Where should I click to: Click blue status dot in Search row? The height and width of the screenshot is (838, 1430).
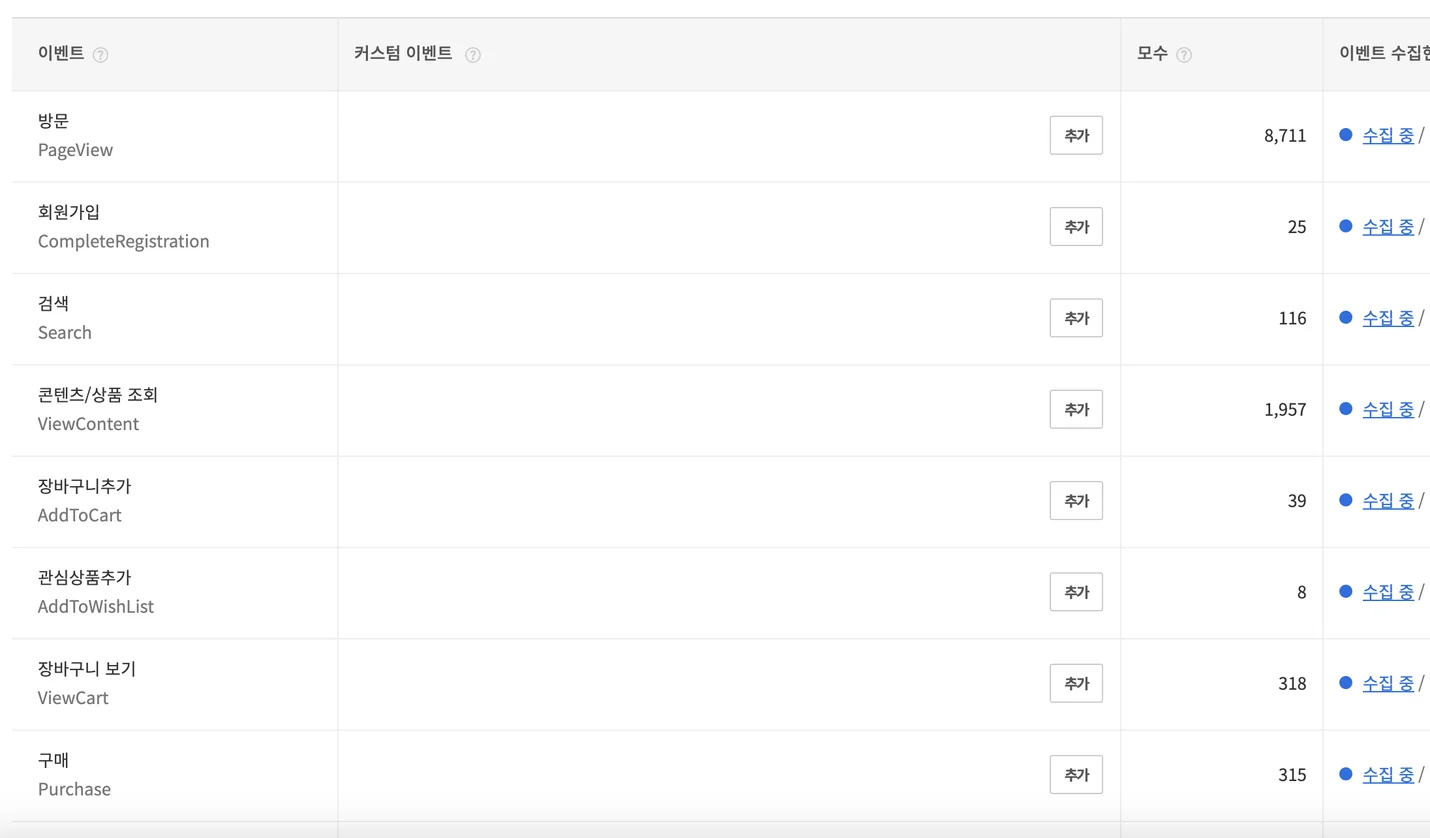tap(1345, 318)
